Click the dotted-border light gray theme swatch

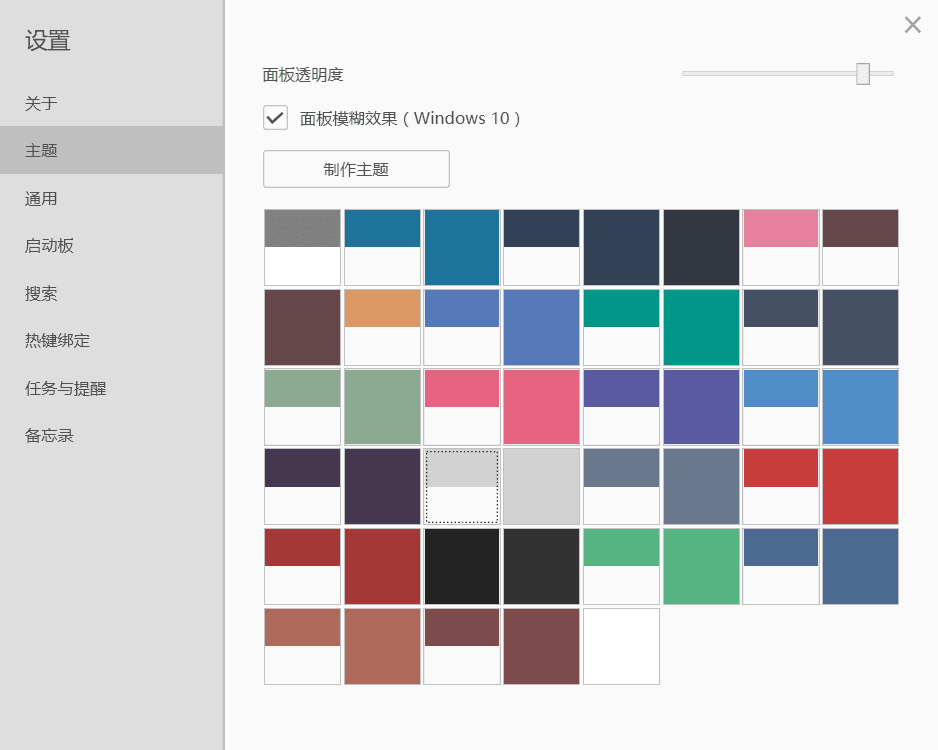462,486
